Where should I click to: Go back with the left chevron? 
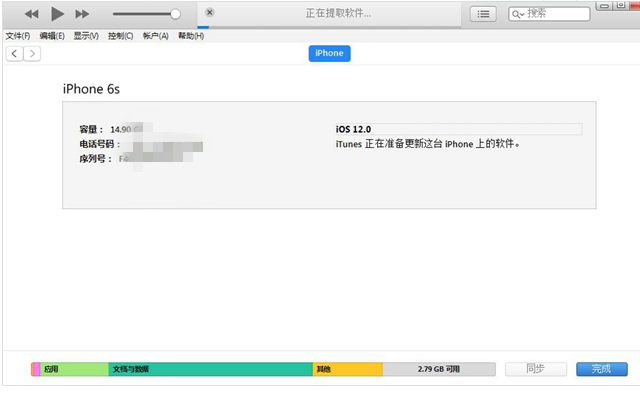click(x=15, y=53)
